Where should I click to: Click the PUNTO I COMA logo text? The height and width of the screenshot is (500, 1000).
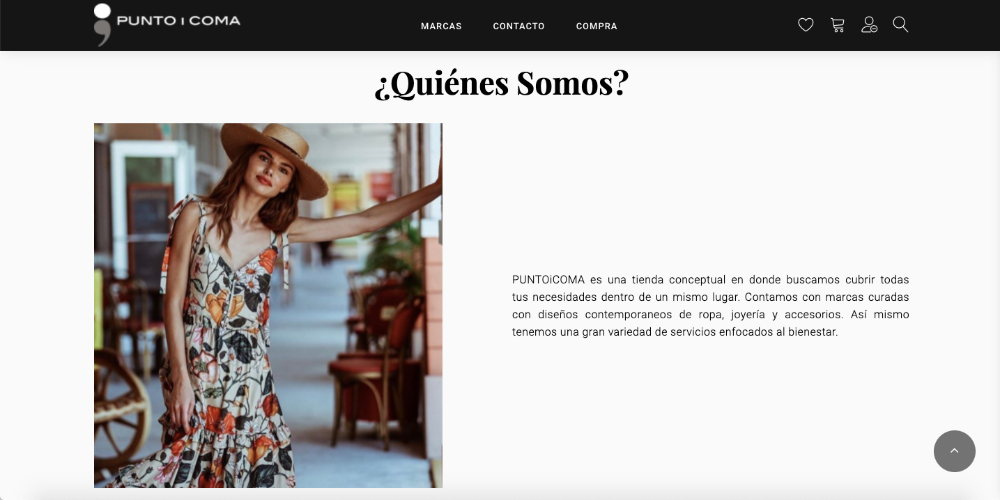pyautogui.click(x=179, y=21)
